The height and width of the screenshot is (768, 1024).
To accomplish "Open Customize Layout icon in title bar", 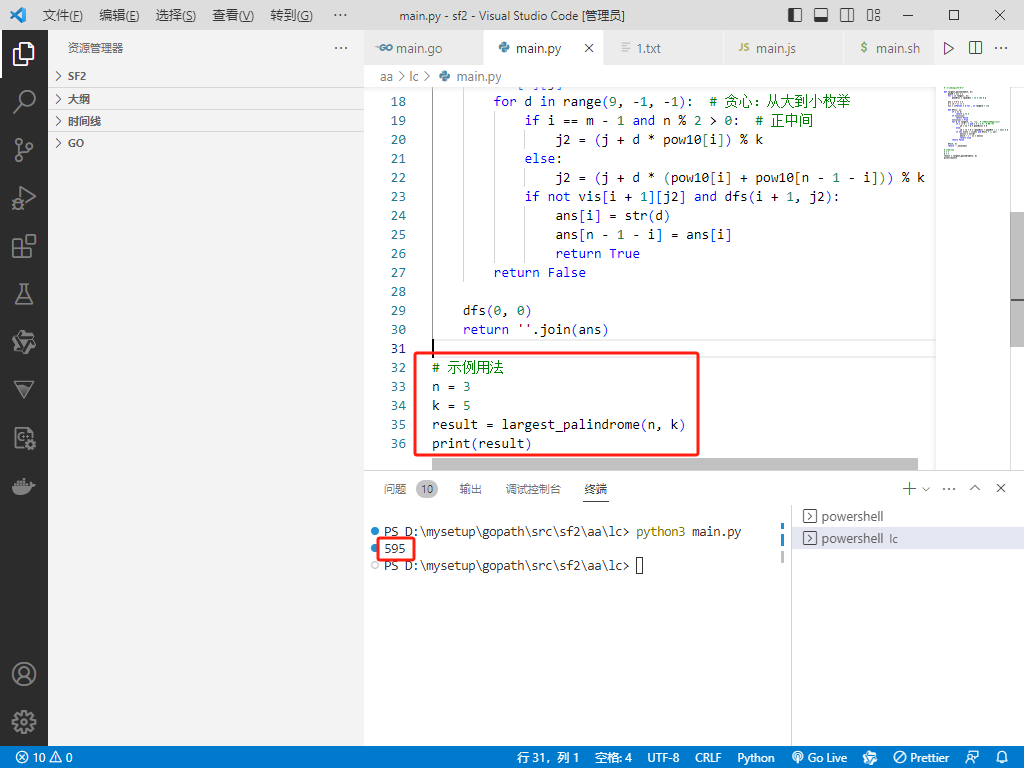I will 873,15.
